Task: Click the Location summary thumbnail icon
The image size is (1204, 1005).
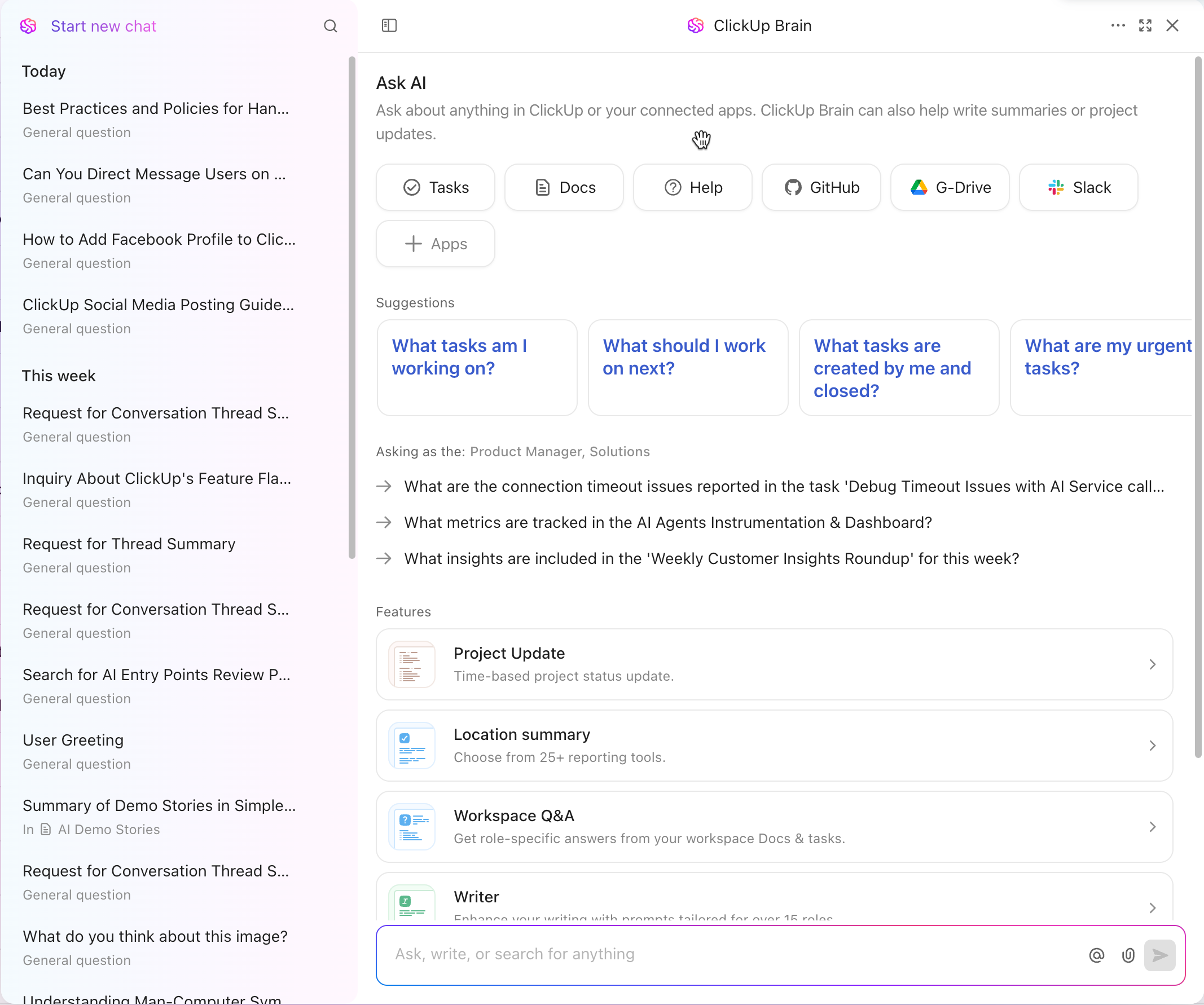Action: click(x=412, y=746)
